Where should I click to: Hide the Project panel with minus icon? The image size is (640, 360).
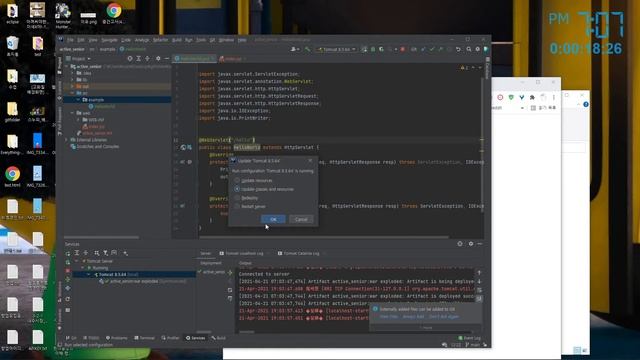[167, 59]
